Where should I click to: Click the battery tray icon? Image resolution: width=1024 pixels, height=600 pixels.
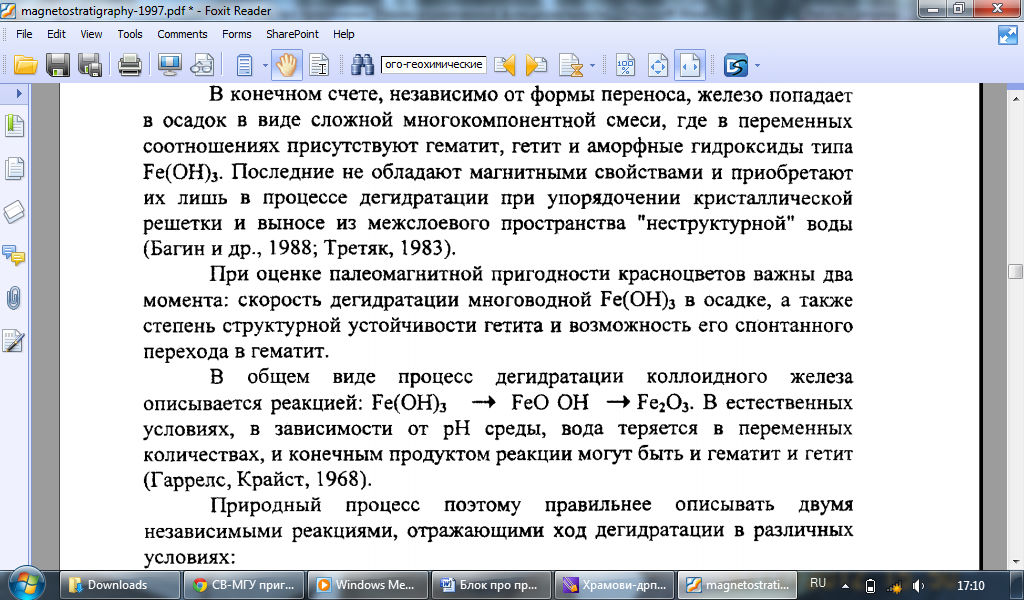coord(870,586)
